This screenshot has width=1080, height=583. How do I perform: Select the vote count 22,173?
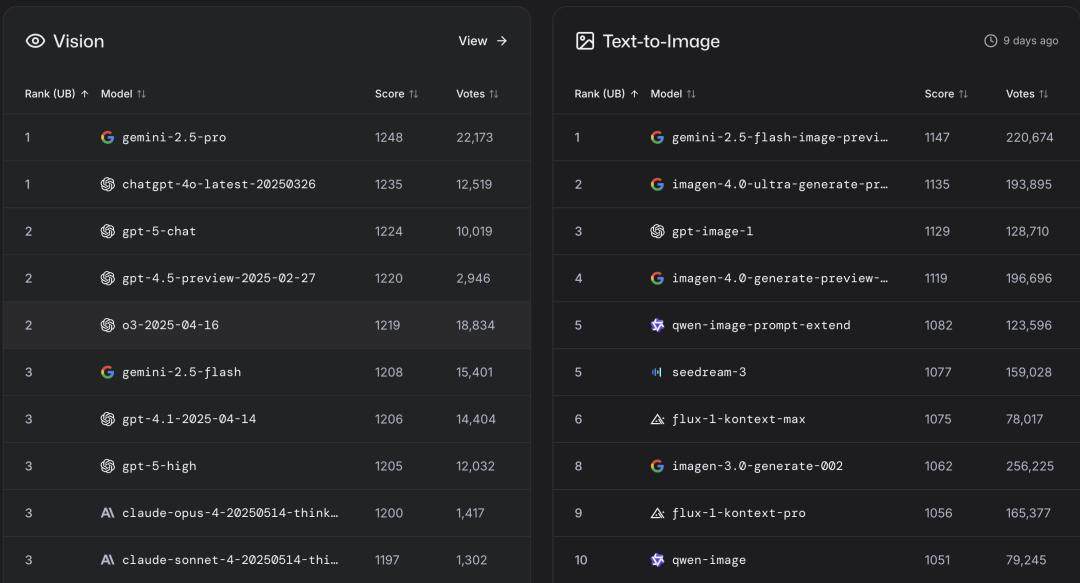(475, 137)
